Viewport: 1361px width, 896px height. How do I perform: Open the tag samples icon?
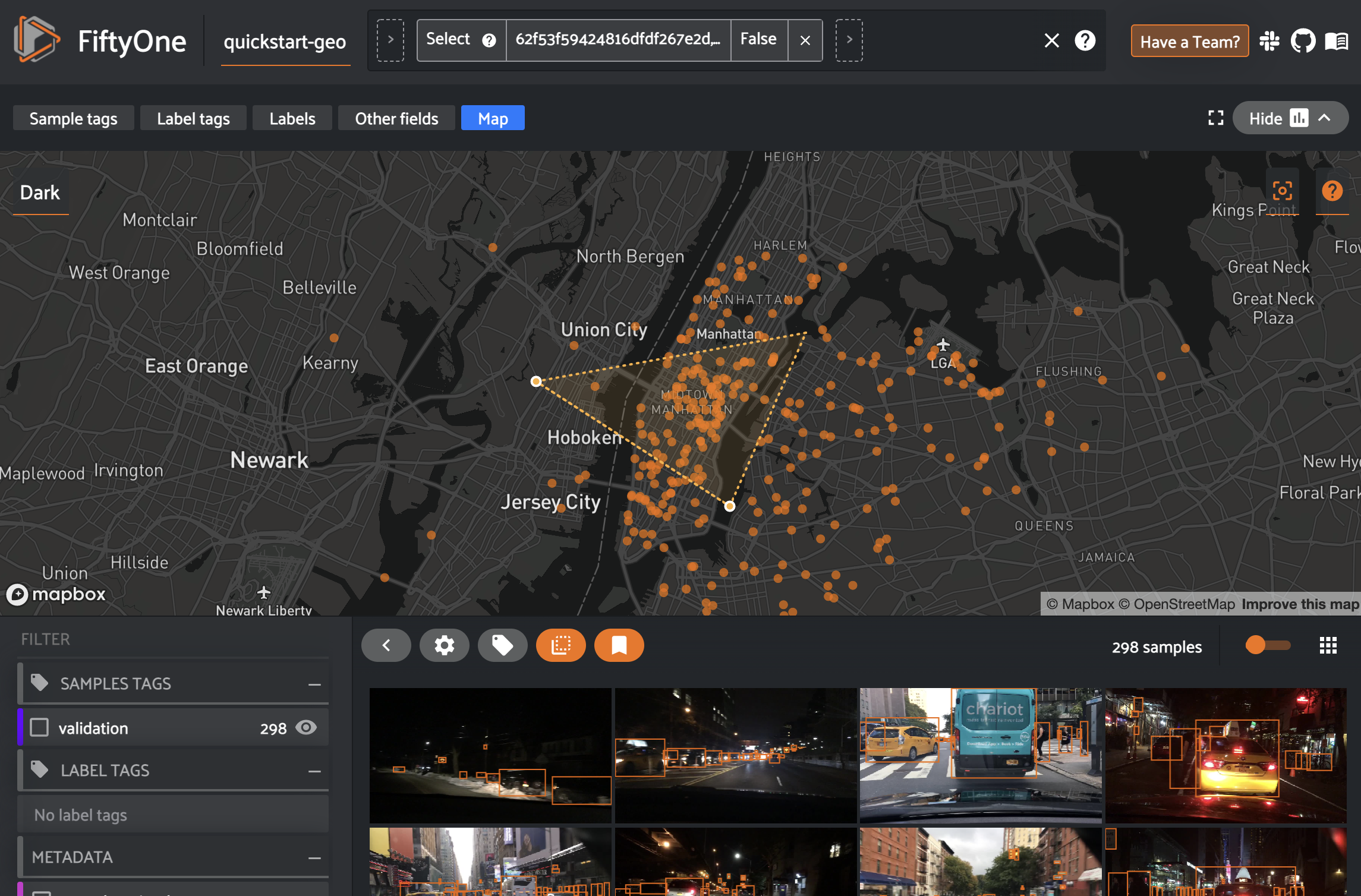click(x=502, y=645)
